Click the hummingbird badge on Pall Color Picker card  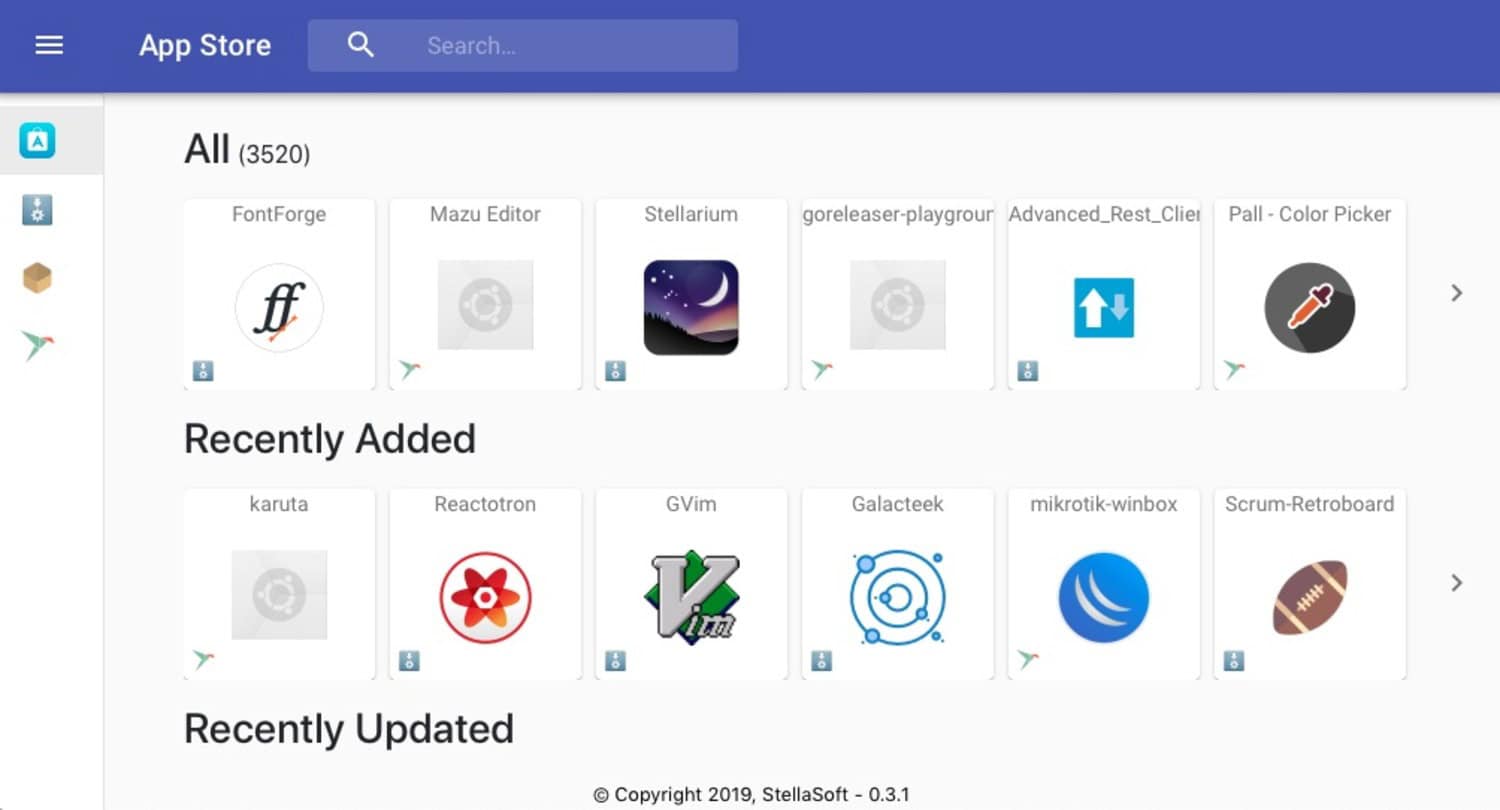(1234, 371)
